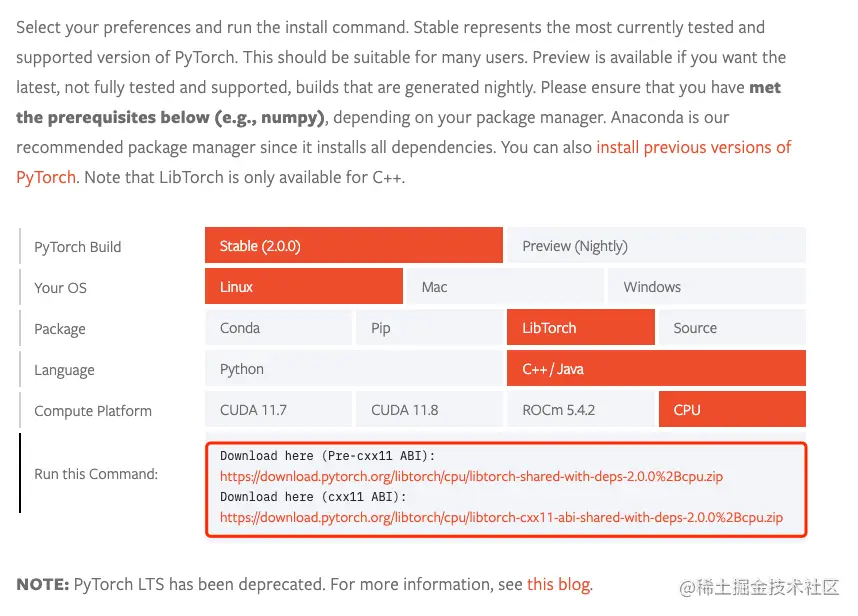Image resolution: width=858 pixels, height=616 pixels.
Task: Open the cxx11 ABI libtorch download link
Action: (501, 518)
